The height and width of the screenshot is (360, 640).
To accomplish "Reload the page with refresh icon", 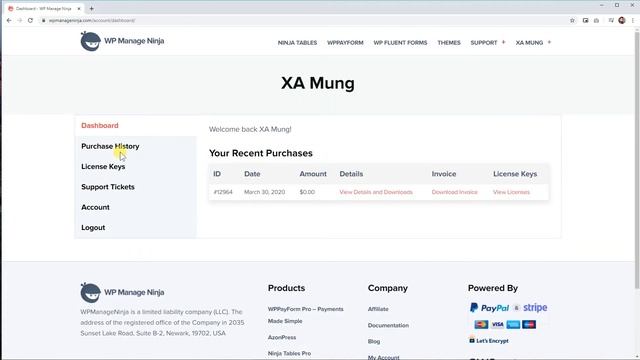I will tap(30, 20).
